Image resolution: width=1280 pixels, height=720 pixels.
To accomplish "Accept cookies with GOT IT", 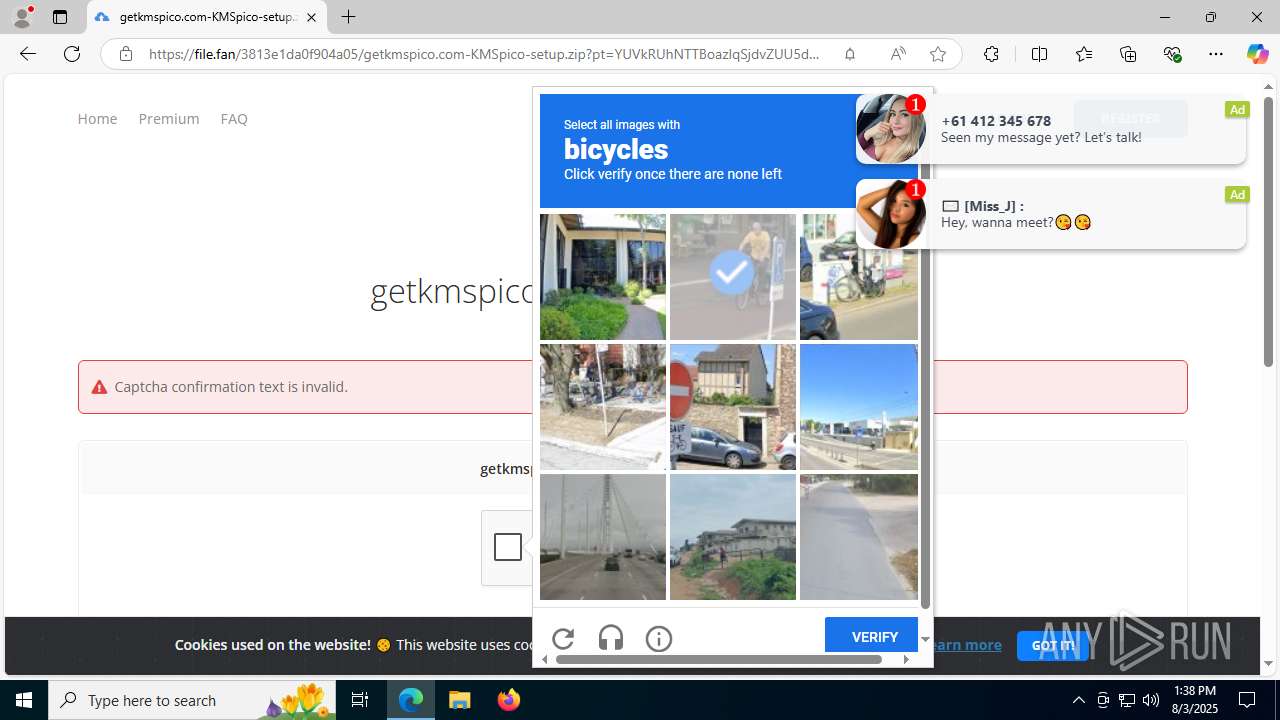I will coord(1052,645).
